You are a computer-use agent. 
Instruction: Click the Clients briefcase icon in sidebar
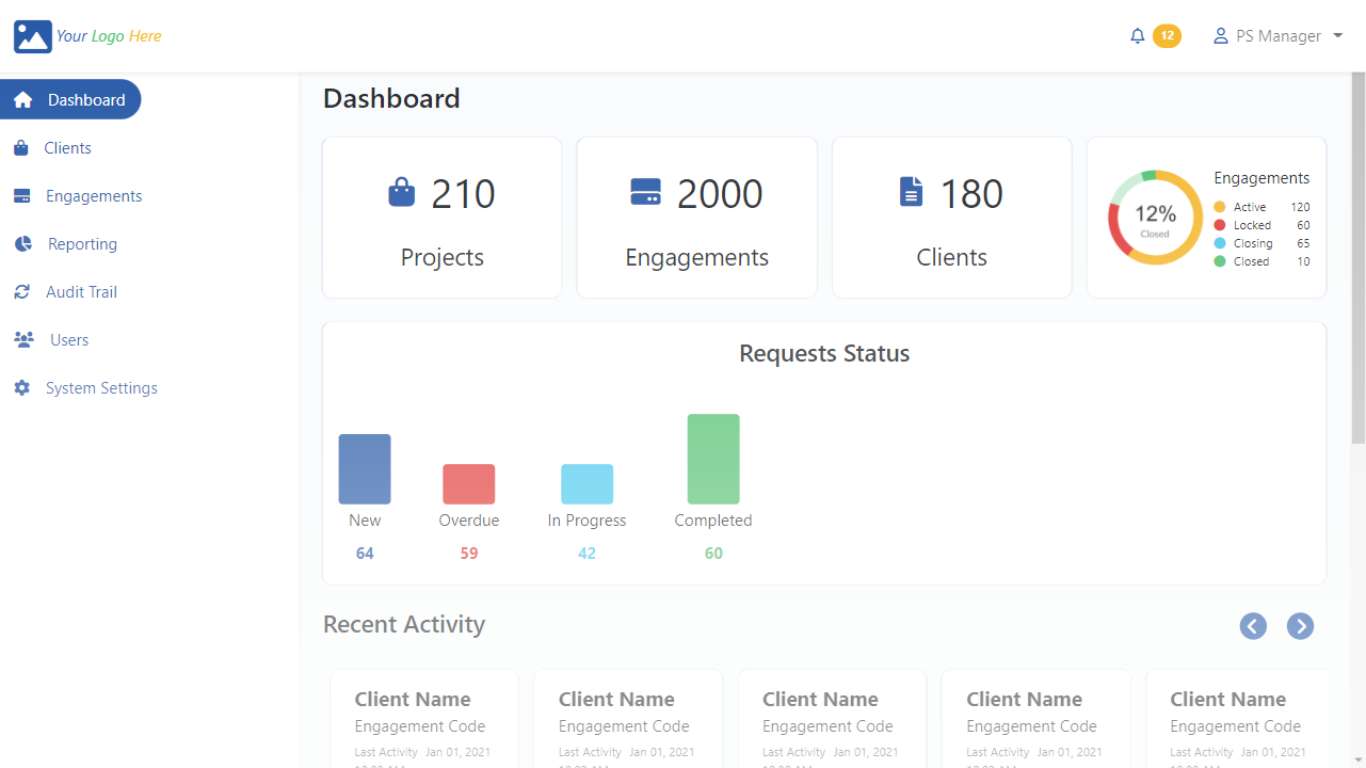click(21, 148)
